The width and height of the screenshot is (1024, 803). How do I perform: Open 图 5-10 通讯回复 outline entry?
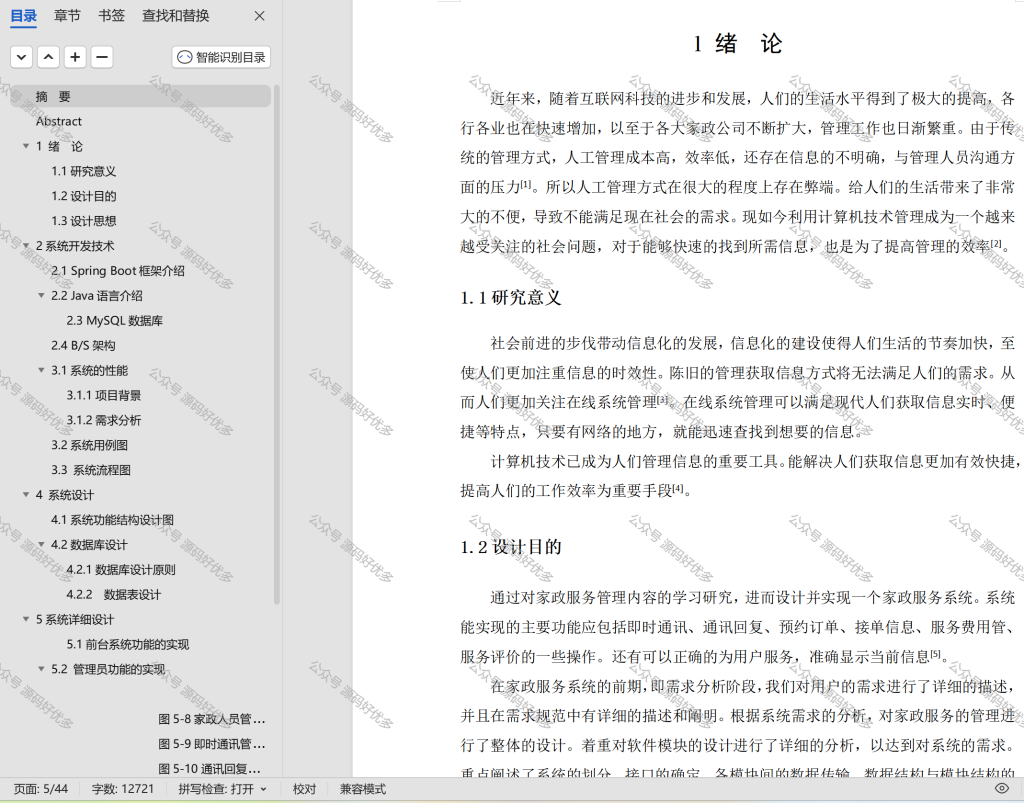tap(210, 768)
